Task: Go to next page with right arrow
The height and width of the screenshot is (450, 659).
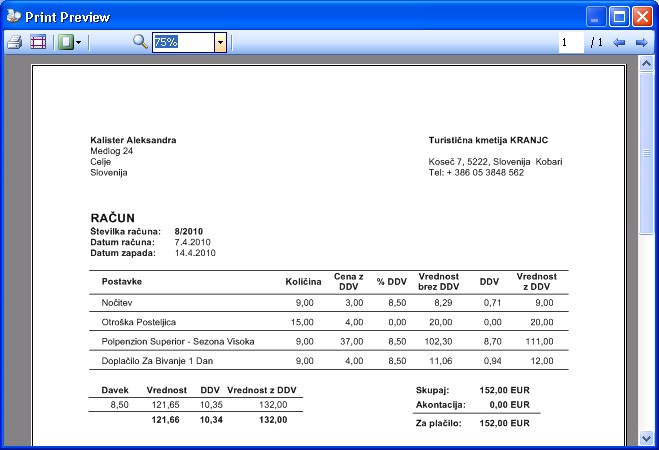Action: [x=641, y=42]
